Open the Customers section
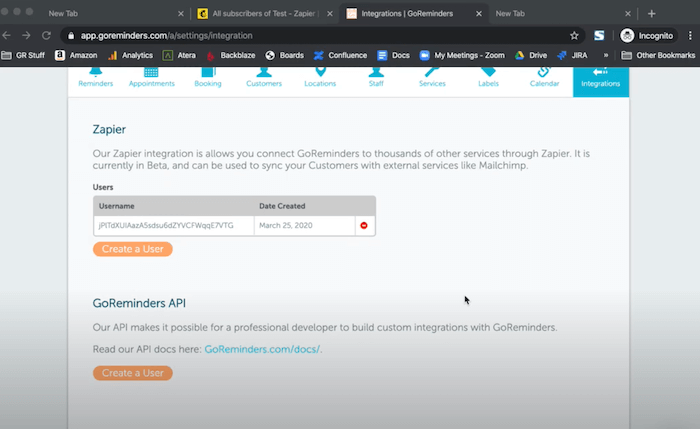This screenshot has height=429, width=700. tap(264, 79)
